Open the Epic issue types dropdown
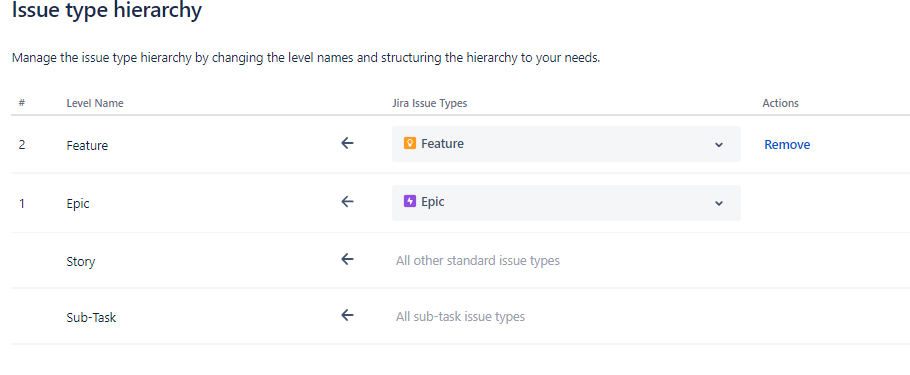The image size is (910, 375). coord(566,203)
